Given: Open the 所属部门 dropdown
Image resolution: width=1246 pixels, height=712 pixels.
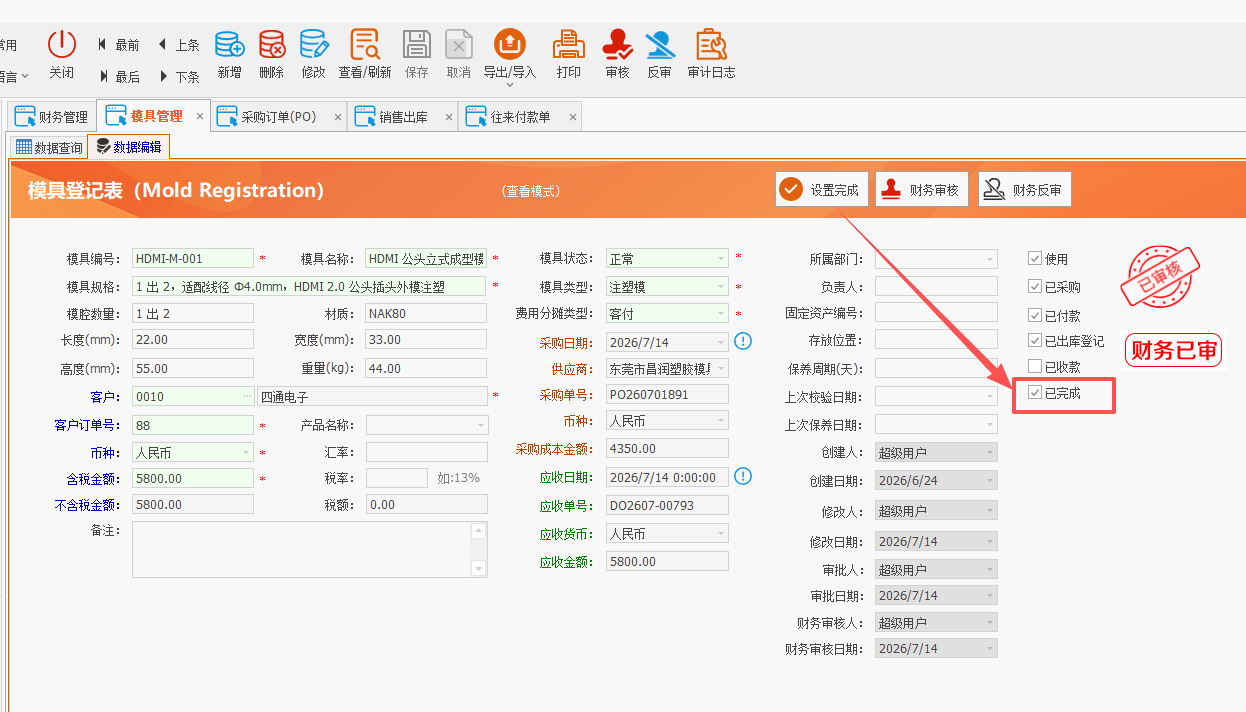Looking at the screenshot, I should [x=990, y=259].
